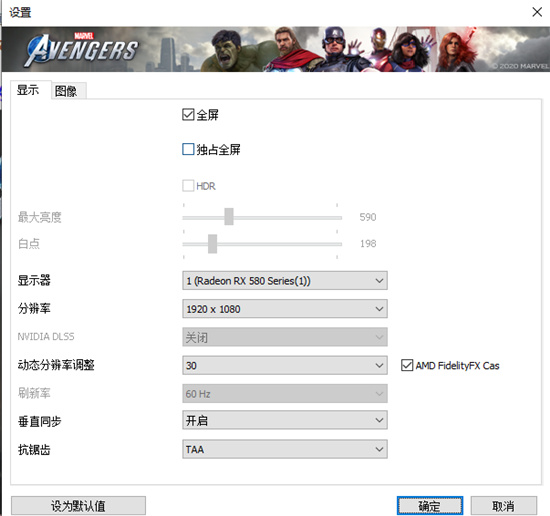550x516 pixels.
Task: Open the NVIDIA DLSS dropdown
Action: pyautogui.click(x=284, y=337)
